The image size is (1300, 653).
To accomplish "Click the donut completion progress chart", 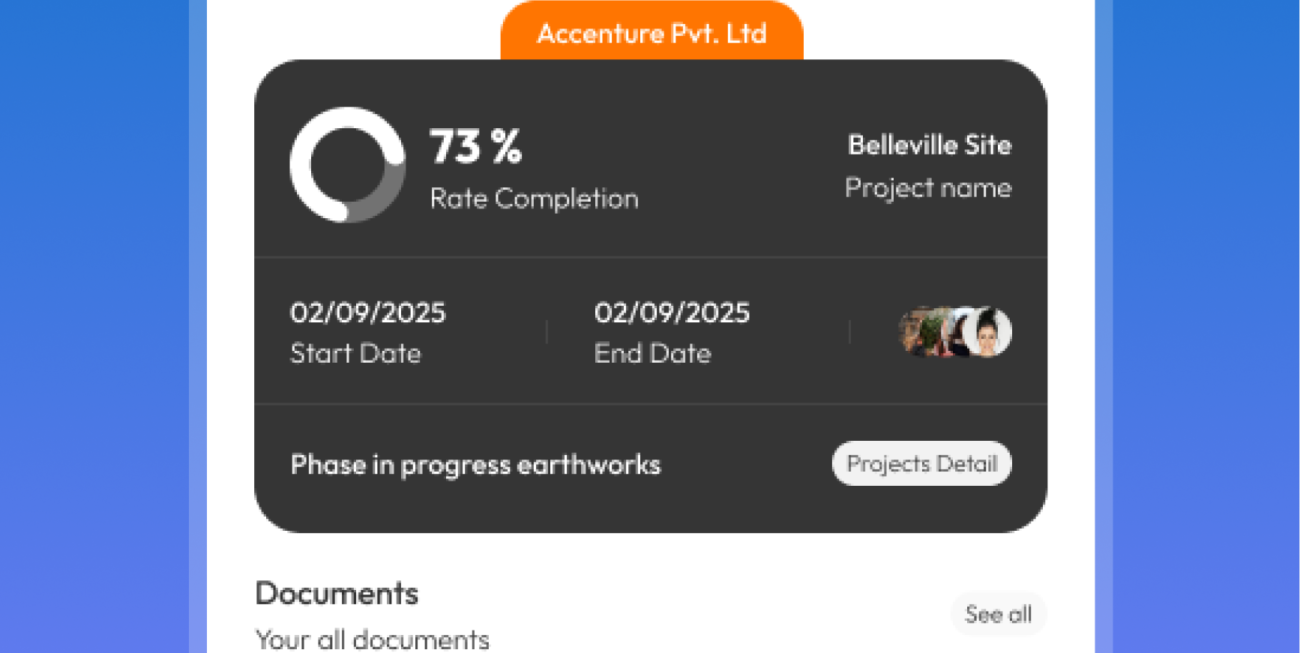I will [348, 165].
